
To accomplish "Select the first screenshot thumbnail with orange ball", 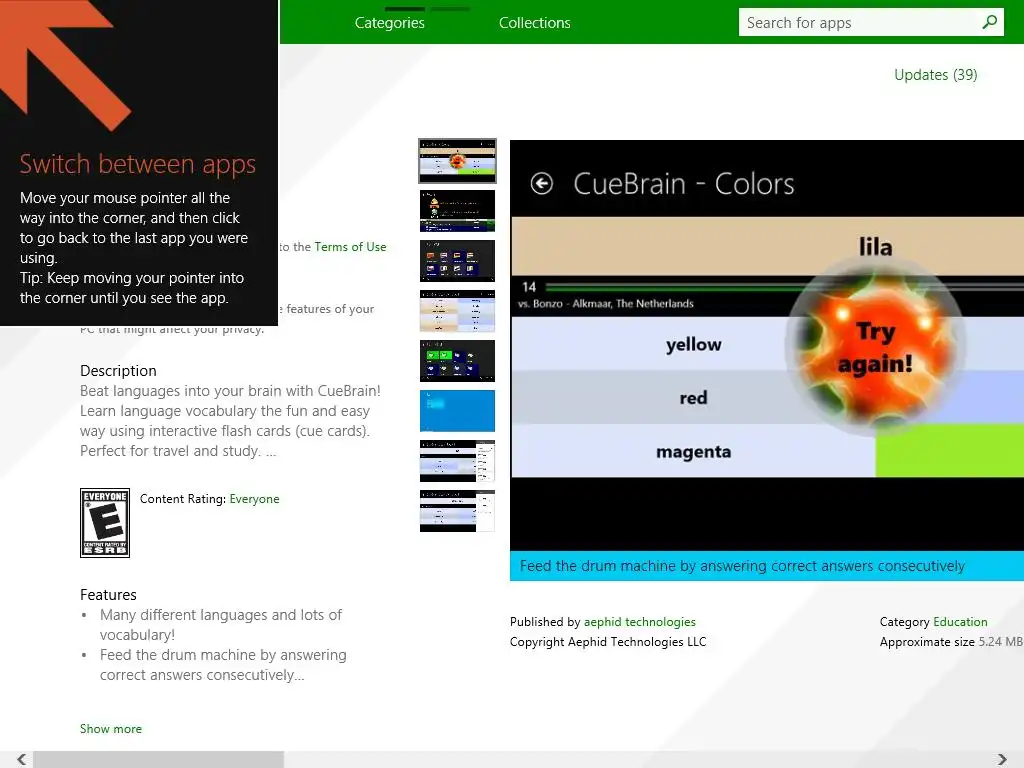I will pyautogui.click(x=457, y=161).
